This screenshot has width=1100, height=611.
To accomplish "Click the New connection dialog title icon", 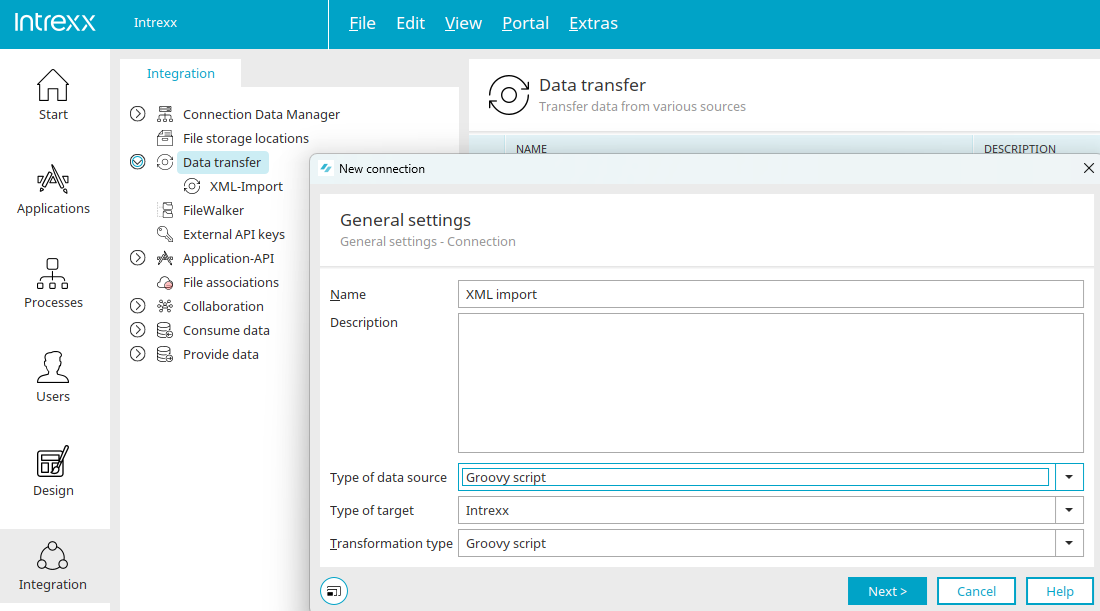I will [x=326, y=168].
